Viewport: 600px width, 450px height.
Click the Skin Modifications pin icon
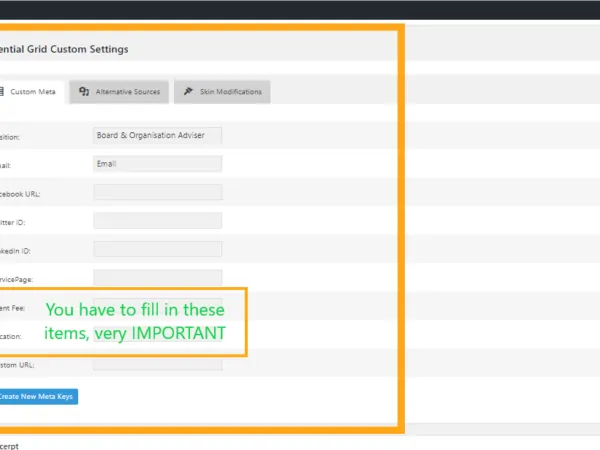(188, 91)
